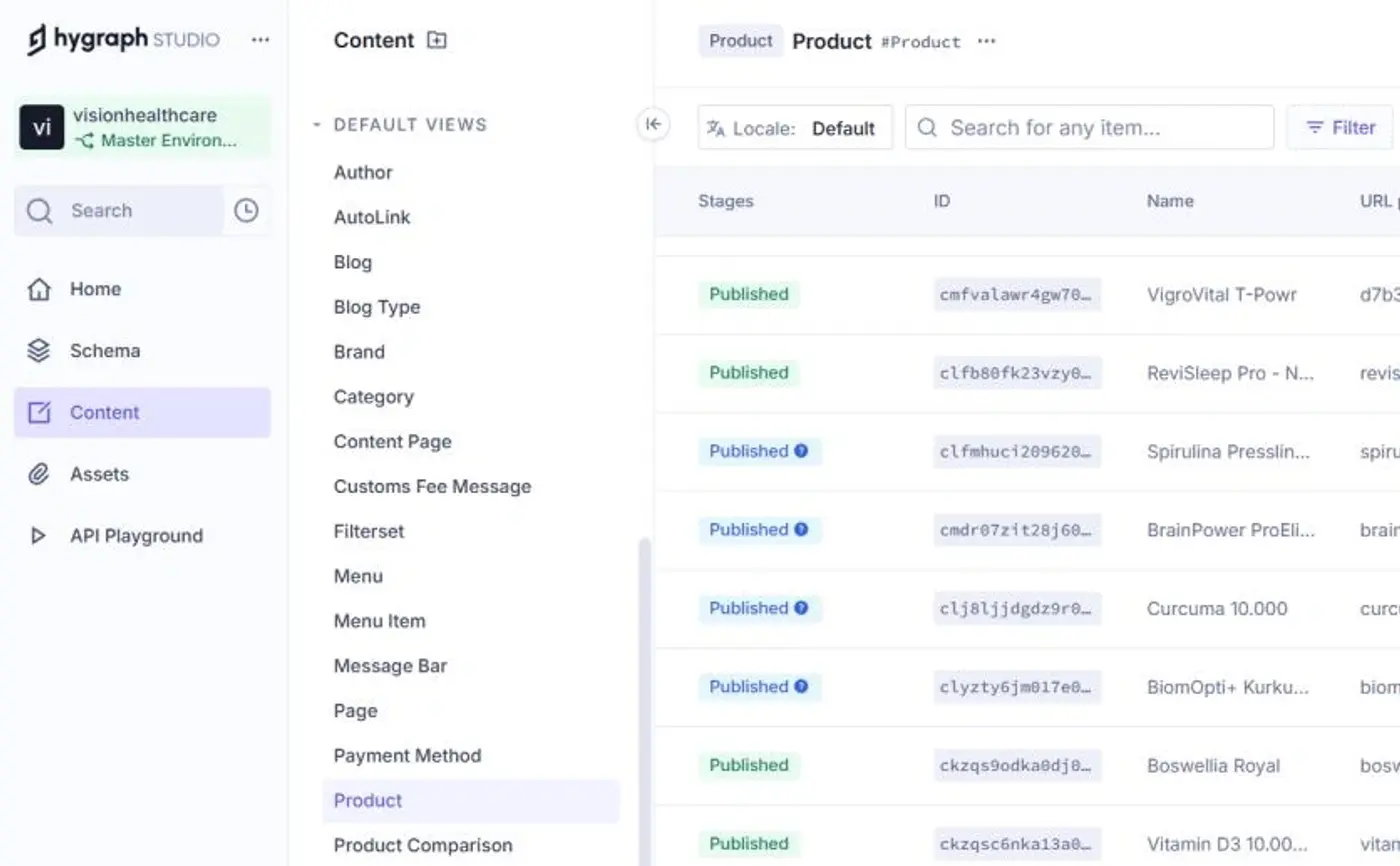The height and width of the screenshot is (866, 1400).
Task: Click the global Search box in sidebar
Action: click(x=118, y=211)
